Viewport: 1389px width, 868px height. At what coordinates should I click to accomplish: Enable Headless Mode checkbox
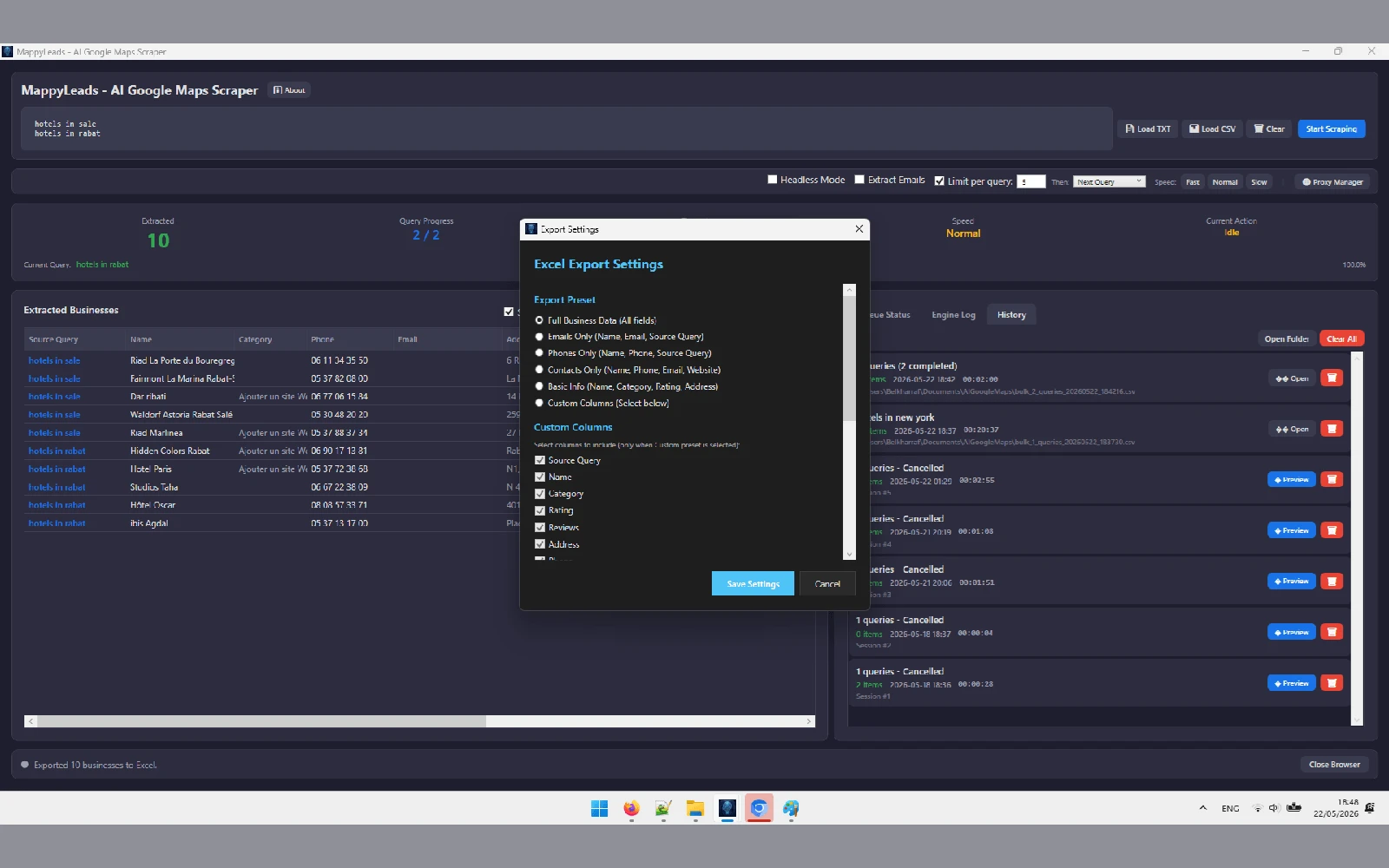pyautogui.click(x=773, y=180)
